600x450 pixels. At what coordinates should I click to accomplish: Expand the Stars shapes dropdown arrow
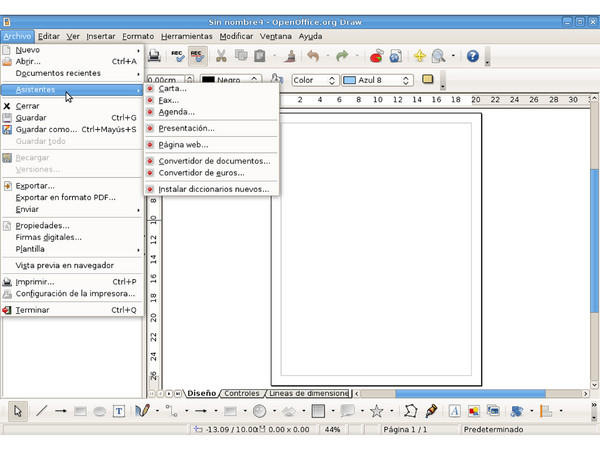tap(391, 411)
